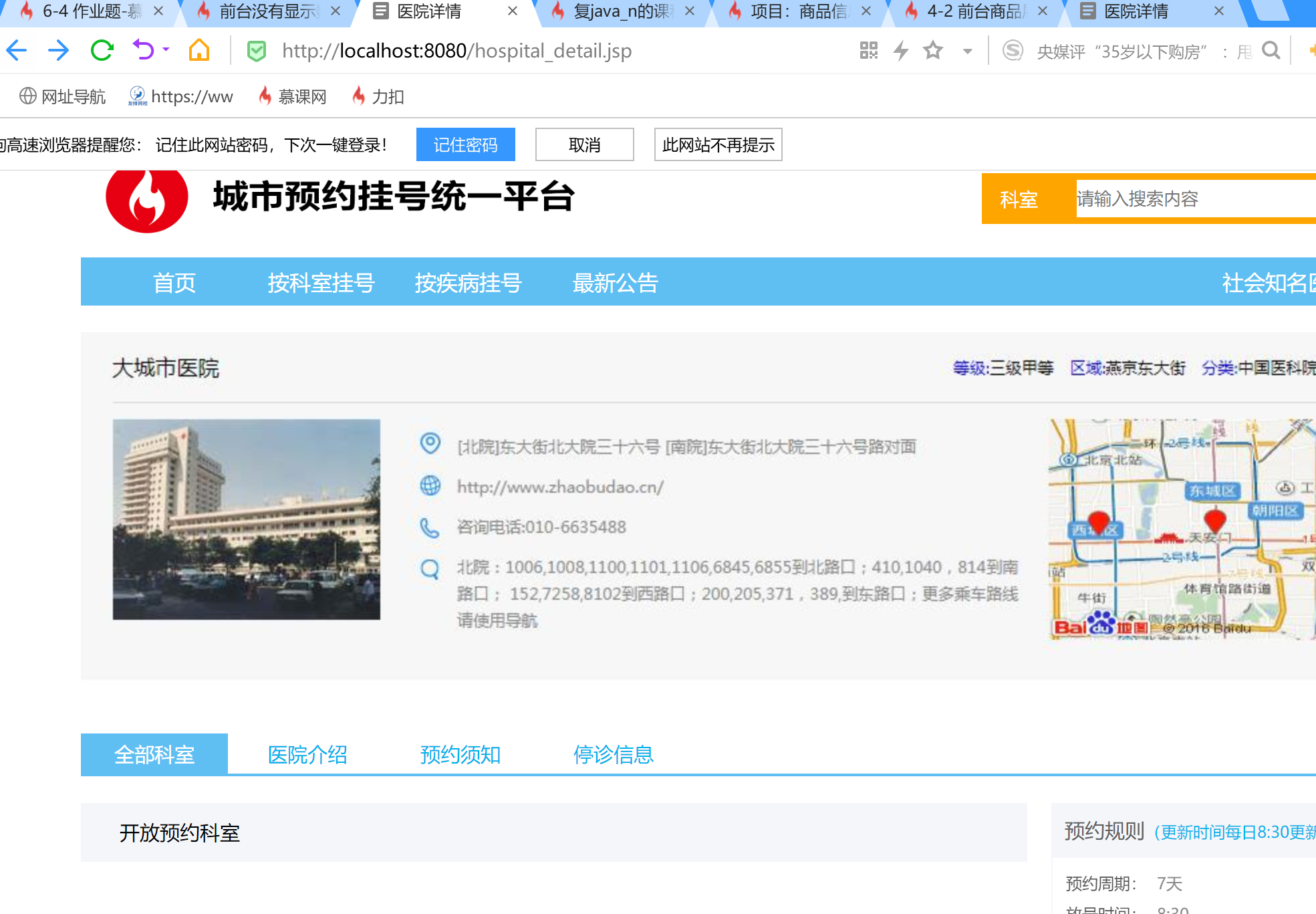This screenshot has width=1316, height=914.
Task: Reload the page with the green refresh icon
Action: pos(102,50)
